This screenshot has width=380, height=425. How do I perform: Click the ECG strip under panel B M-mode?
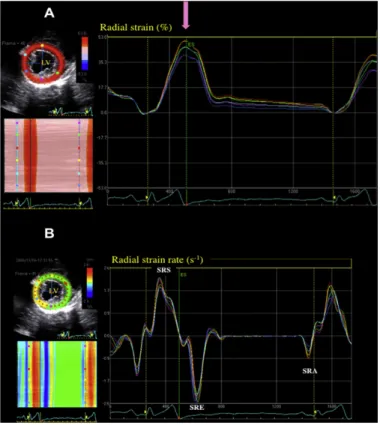(57, 416)
